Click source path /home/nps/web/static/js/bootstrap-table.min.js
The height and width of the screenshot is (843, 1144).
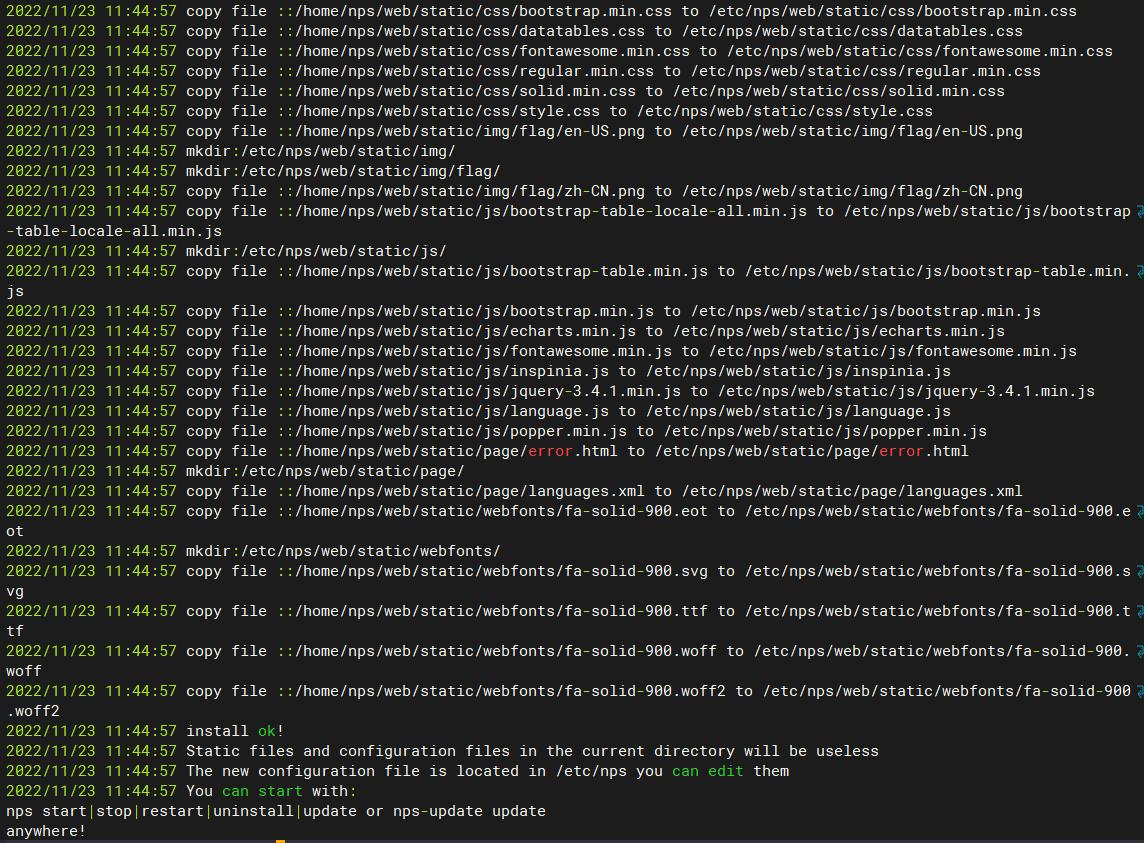tap(501, 271)
